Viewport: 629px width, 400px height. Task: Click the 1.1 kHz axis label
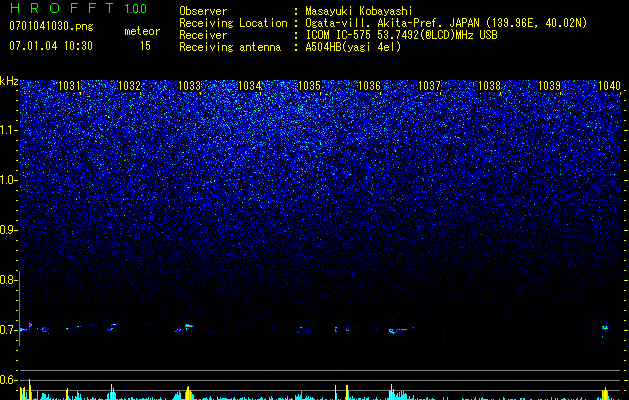(x=9, y=131)
